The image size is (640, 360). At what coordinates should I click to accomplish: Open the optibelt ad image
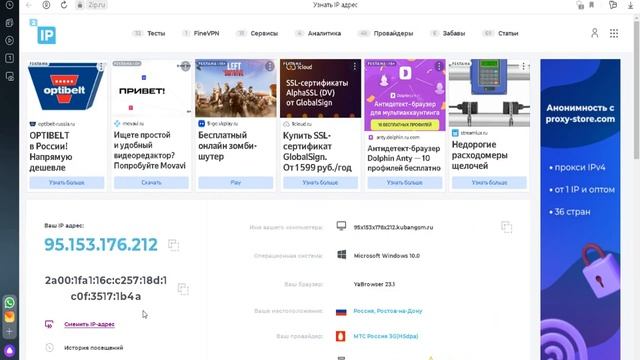(67, 88)
